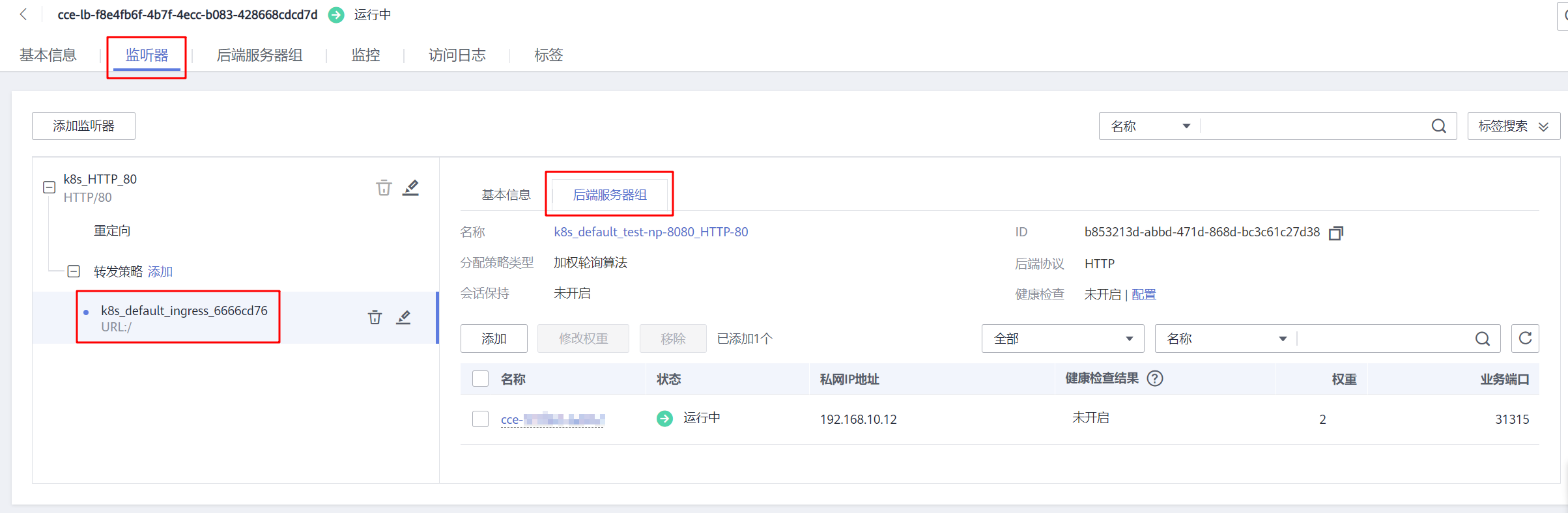Select the k8s_default_ingress_6666cd76 policy
This screenshot has width=1568, height=513.
pyautogui.click(x=184, y=318)
